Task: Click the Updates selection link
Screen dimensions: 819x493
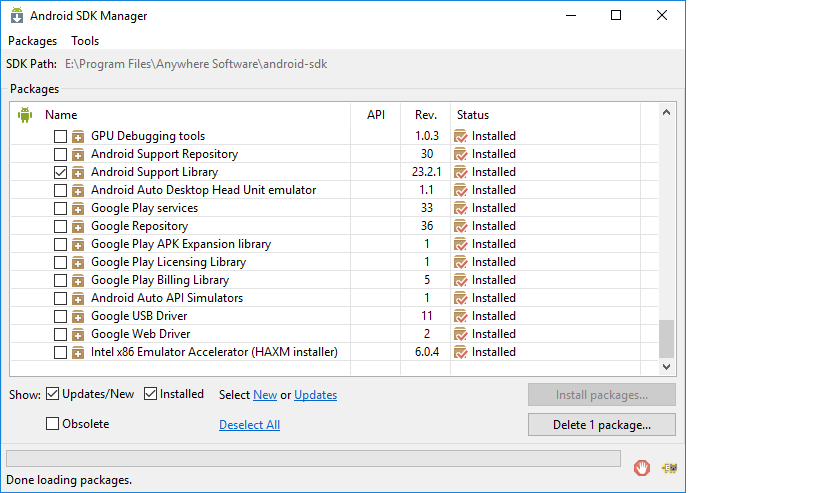Action: pos(315,395)
